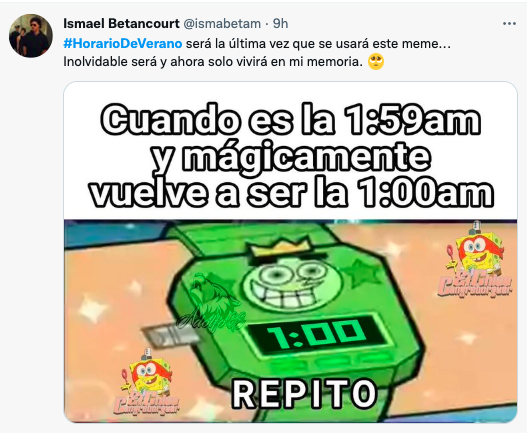Click the watch's 1:00 digital display
The height and width of the screenshot is (433, 527).
pos(317,335)
